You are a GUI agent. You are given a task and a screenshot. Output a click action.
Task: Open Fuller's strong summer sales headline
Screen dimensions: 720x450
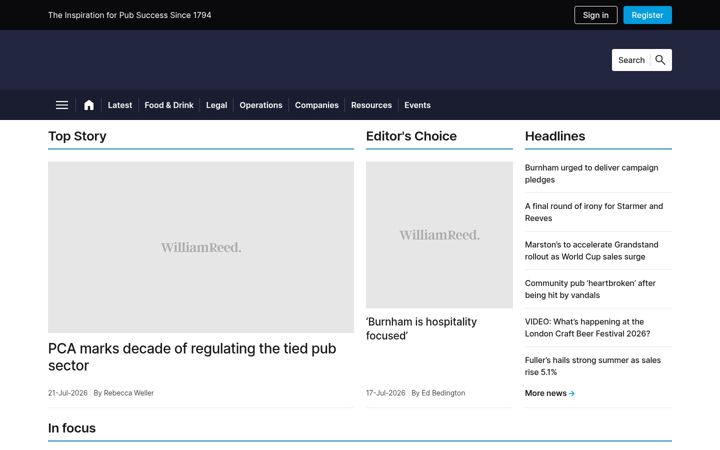(593, 366)
